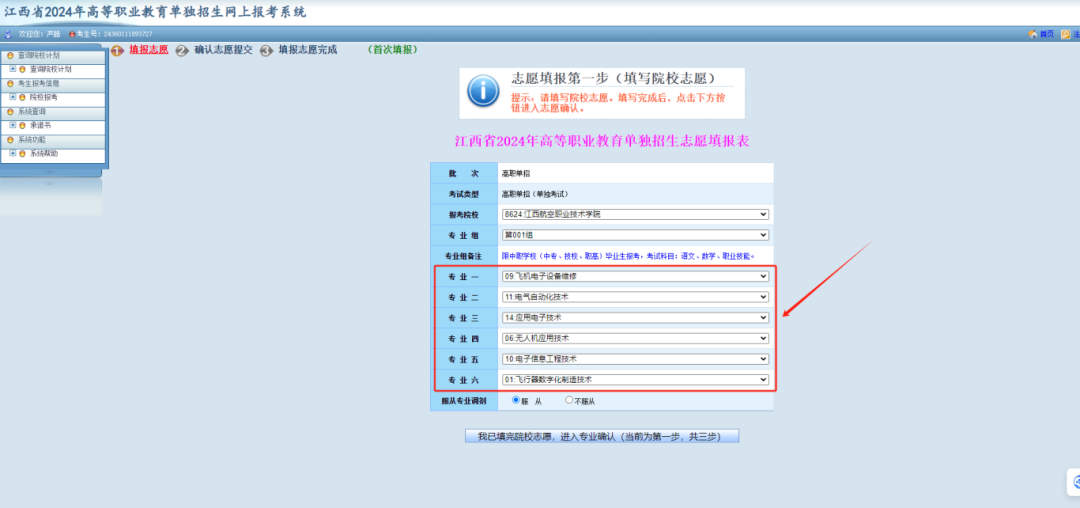Click the step 1 number icon before 填报志愿
Viewport: 1080px width, 508px height.
(117, 50)
